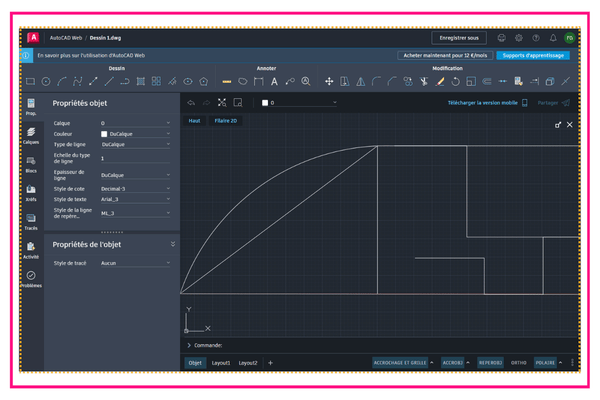Screen dimensions: 600x400
Task: Click the Echelle du type de ligne field
Action: tap(135, 158)
